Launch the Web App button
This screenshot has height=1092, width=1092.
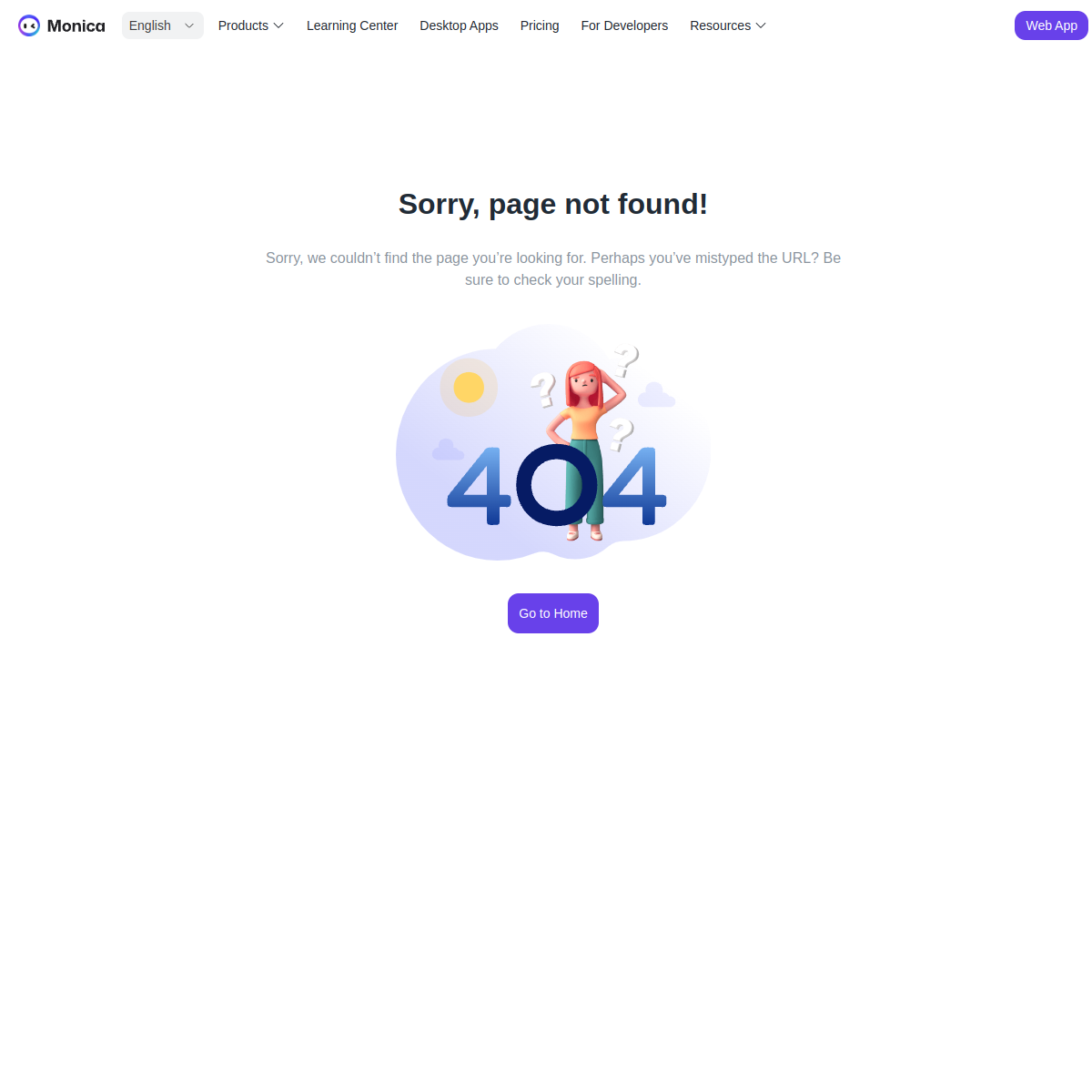click(1051, 25)
